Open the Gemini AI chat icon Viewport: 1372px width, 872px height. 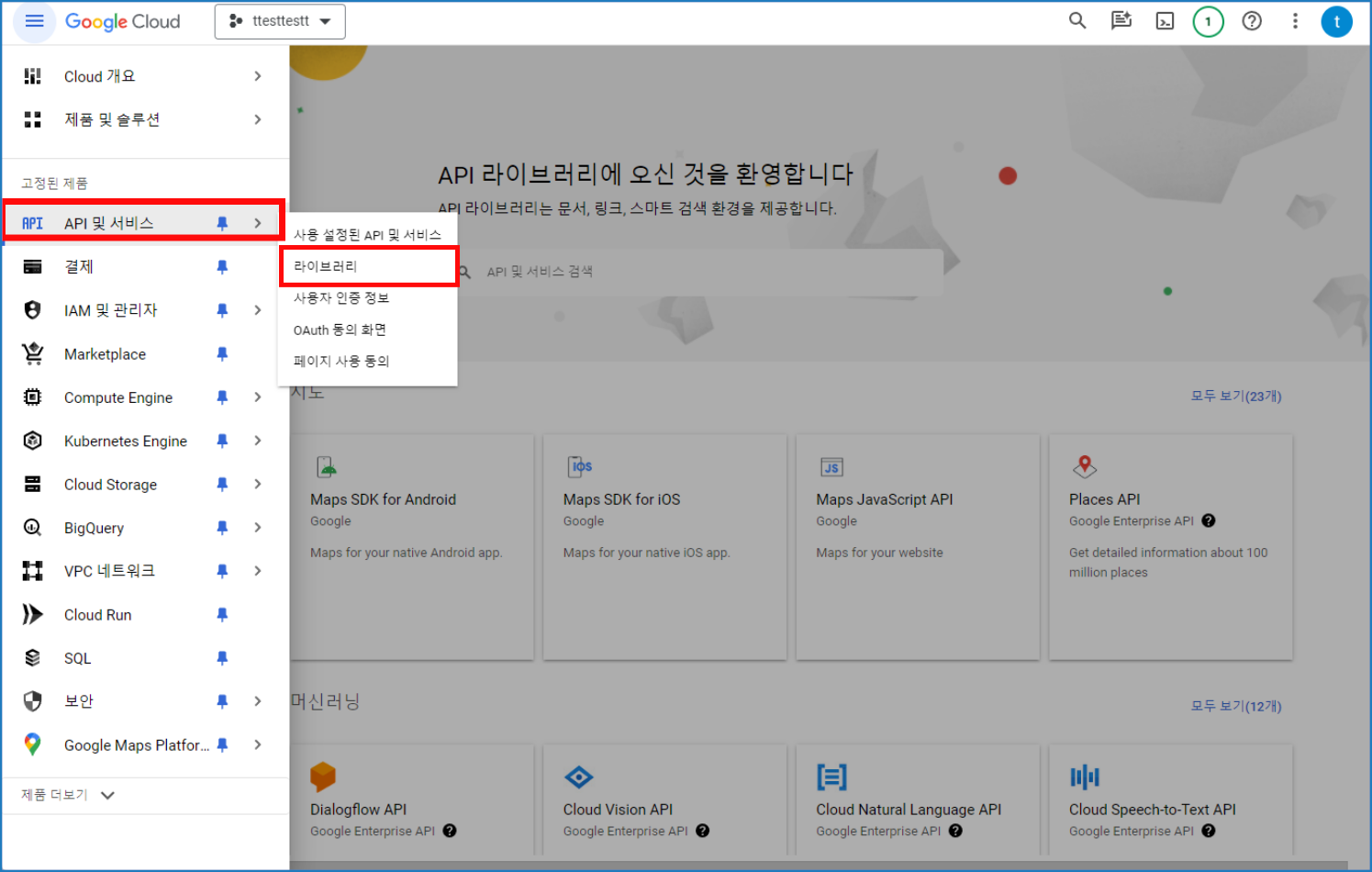(1121, 21)
